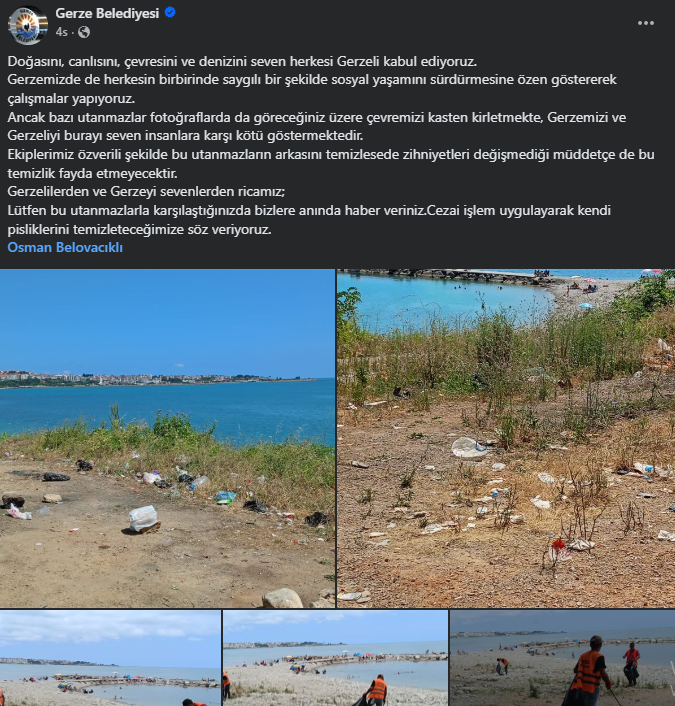Click the public globe privacy icon
The image size is (675, 706).
click(84, 32)
